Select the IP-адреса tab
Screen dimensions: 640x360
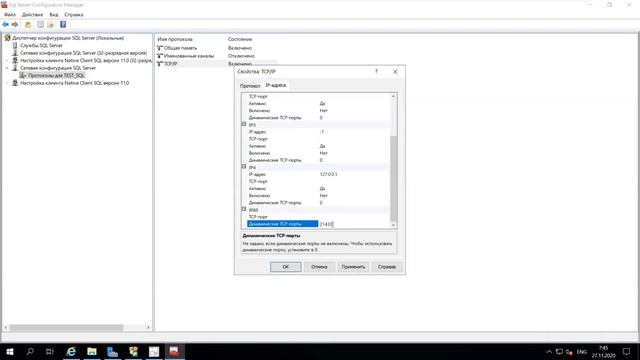tap(276, 85)
